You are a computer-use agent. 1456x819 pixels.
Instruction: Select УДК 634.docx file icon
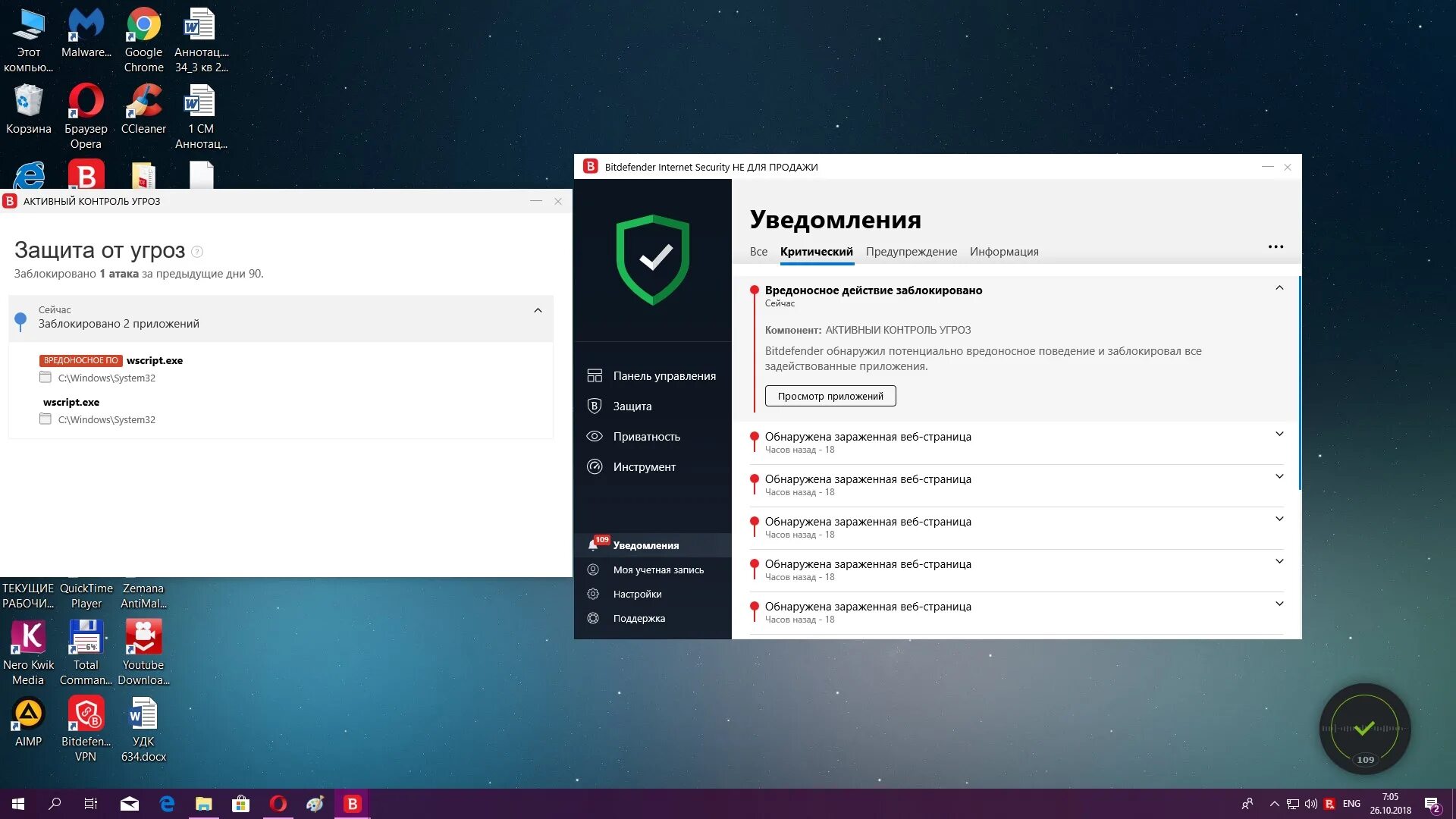click(x=143, y=729)
